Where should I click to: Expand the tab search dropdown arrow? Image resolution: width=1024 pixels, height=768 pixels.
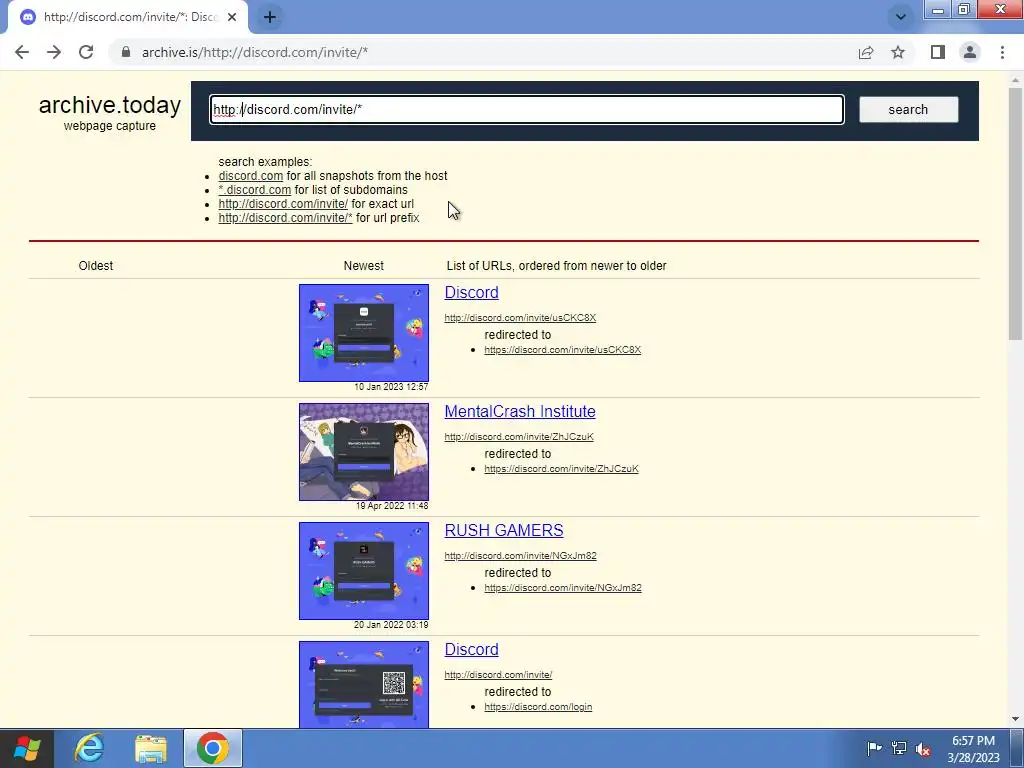click(901, 17)
